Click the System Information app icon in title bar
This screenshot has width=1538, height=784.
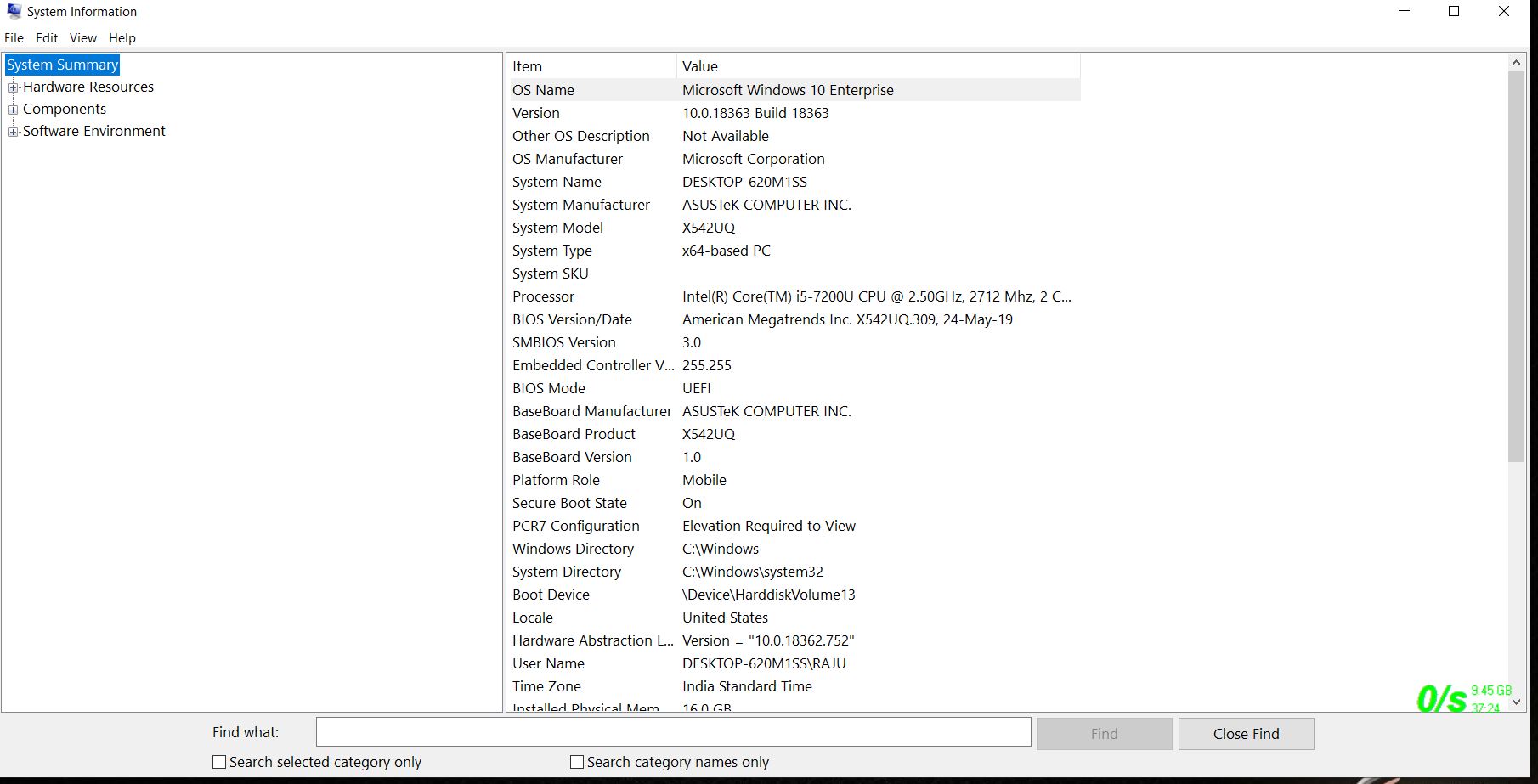(x=14, y=11)
